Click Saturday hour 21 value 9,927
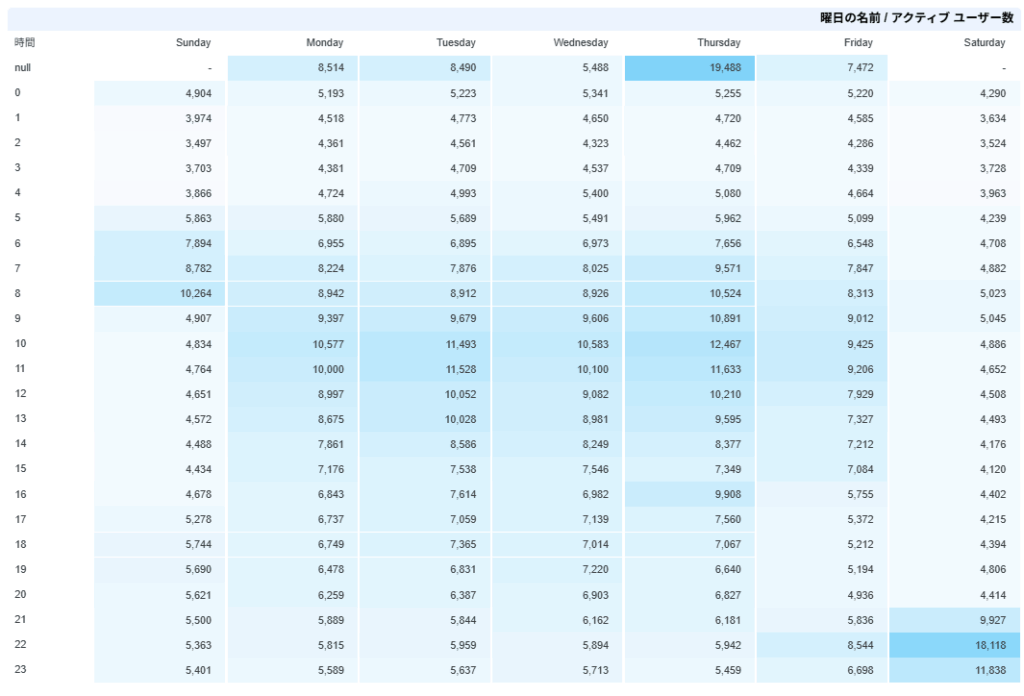The image size is (1024, 696). click(x=992, y=620)
